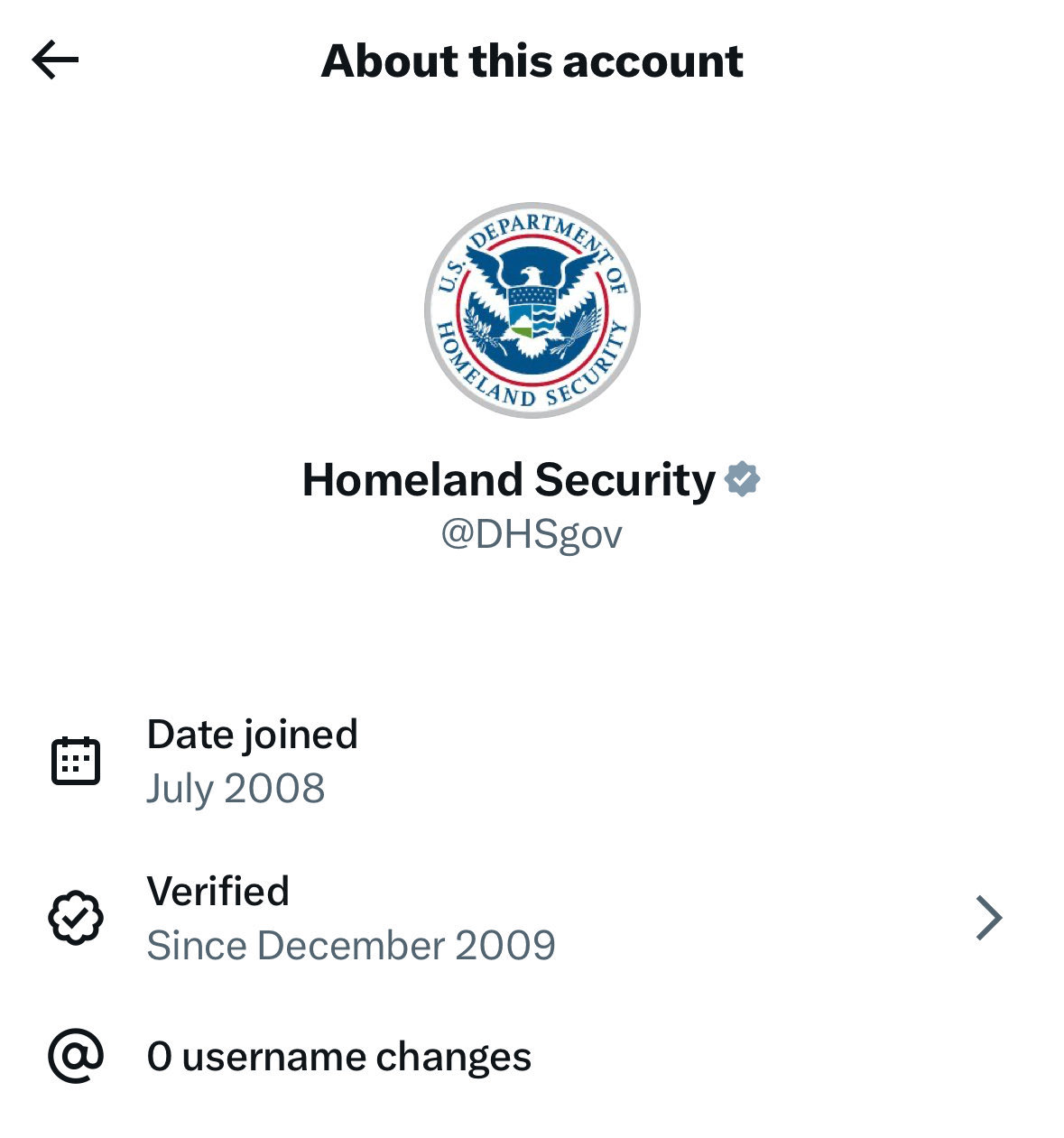
Task: Tap "Since December 2009" text
Action: (x=351, y=945)
